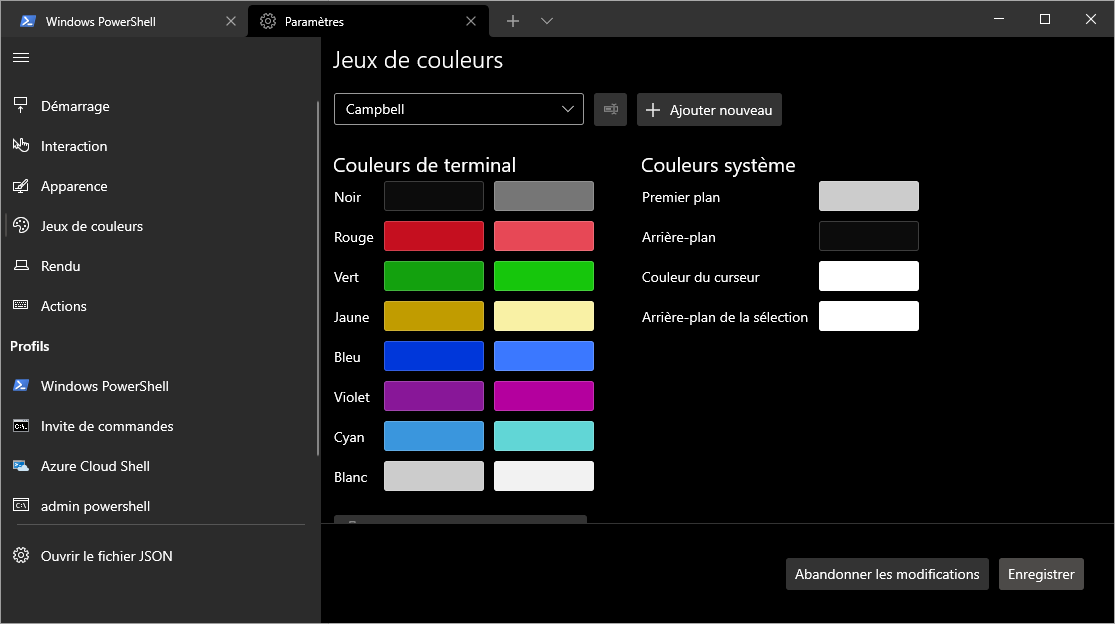This screenshot has width=1115, height=624.
Task: Open the Interaction settings page
Action: tap(74, 146)
